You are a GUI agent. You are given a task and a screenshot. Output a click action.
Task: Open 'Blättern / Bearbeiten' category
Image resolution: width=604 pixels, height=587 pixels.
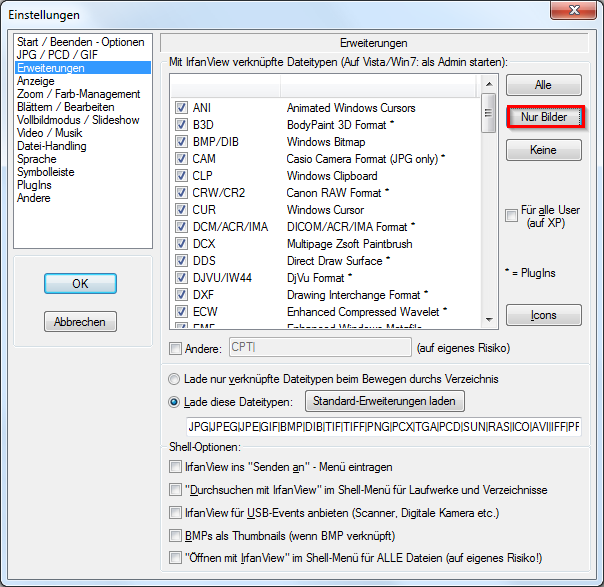coord(65,107)
